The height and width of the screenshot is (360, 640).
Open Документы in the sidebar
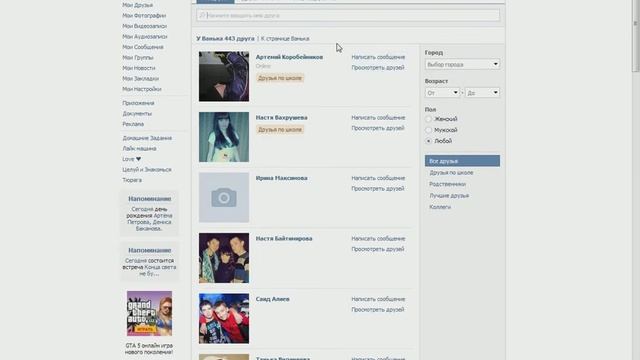[137, 113]
